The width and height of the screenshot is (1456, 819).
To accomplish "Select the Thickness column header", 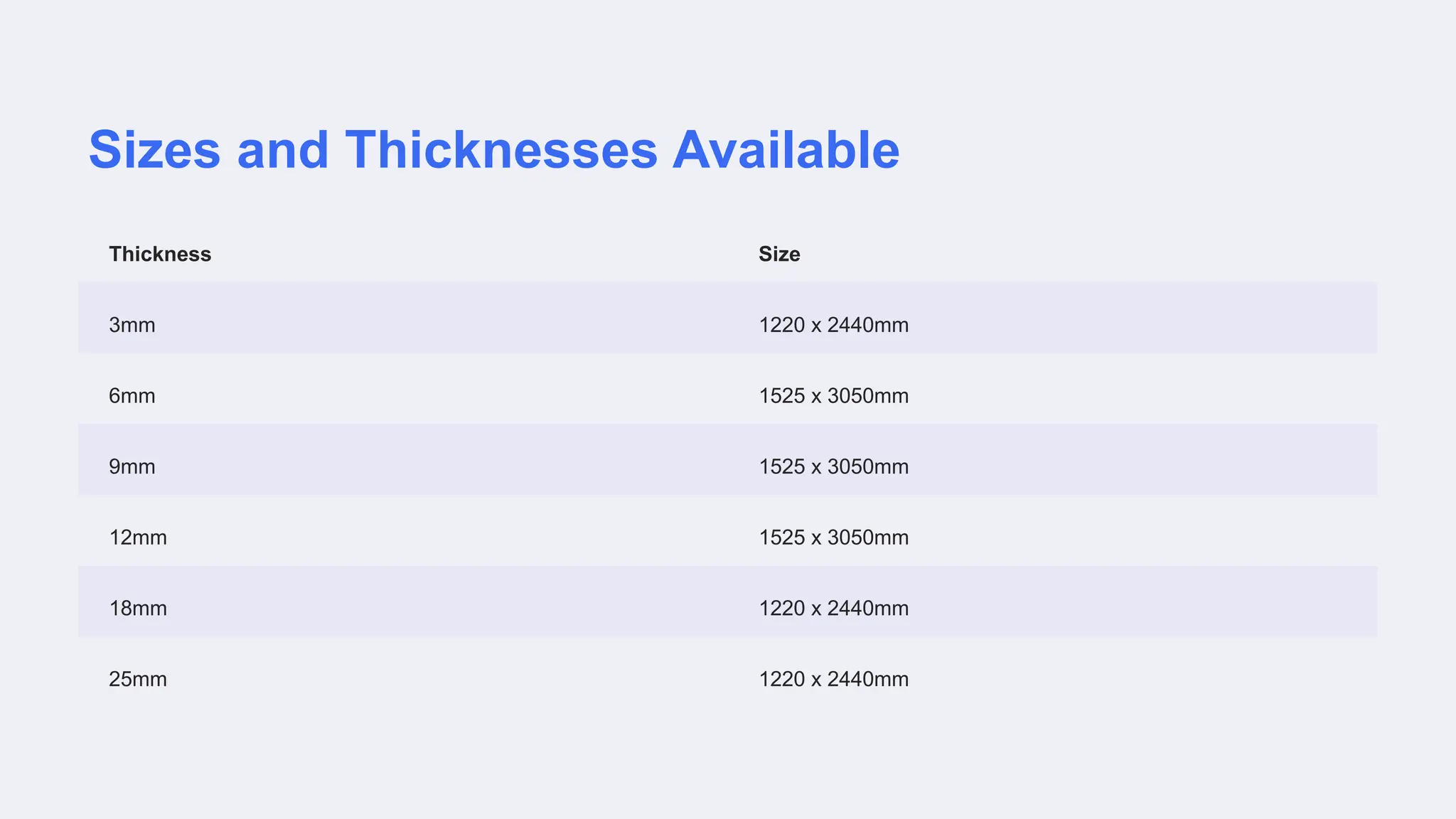I will pos(160,254).
